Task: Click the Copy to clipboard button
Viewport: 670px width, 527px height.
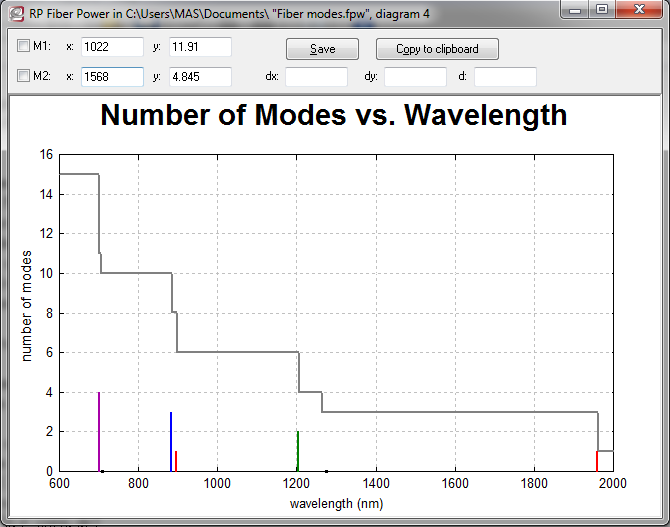Action: pos(437,49)
